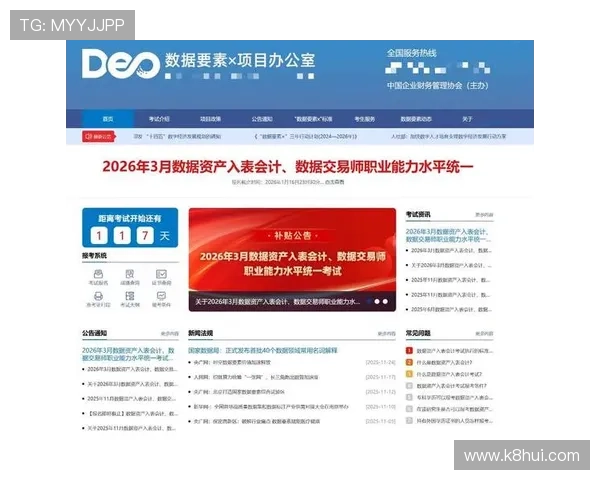The height and width of the screenshot is (480, 600).
Task: Open the blue featured headline under 公告通知 section
Action: click(128, 354)
